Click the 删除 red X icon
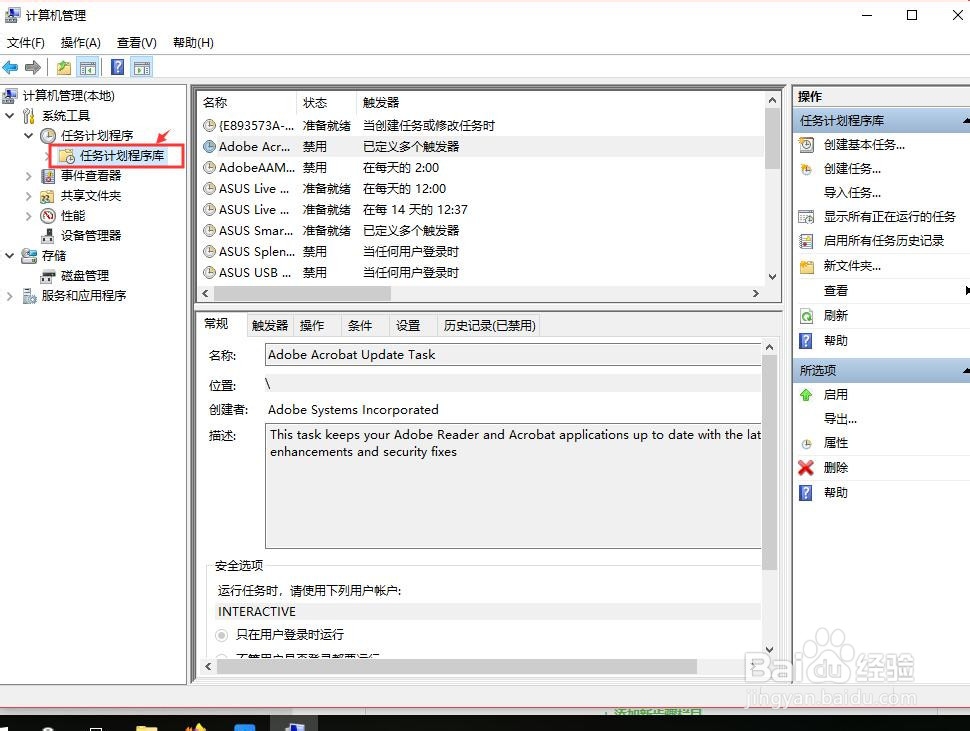970x731 pixels. point(806,467)
